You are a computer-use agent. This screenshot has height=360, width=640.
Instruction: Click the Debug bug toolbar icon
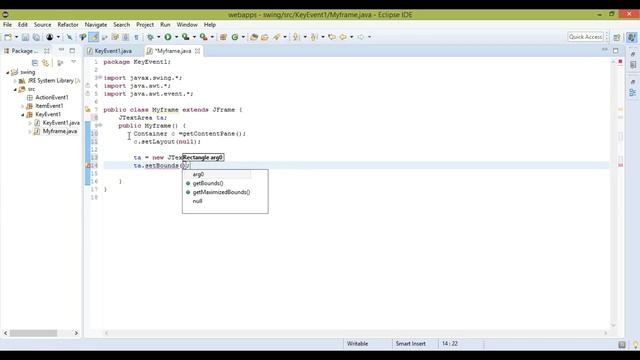150,37
